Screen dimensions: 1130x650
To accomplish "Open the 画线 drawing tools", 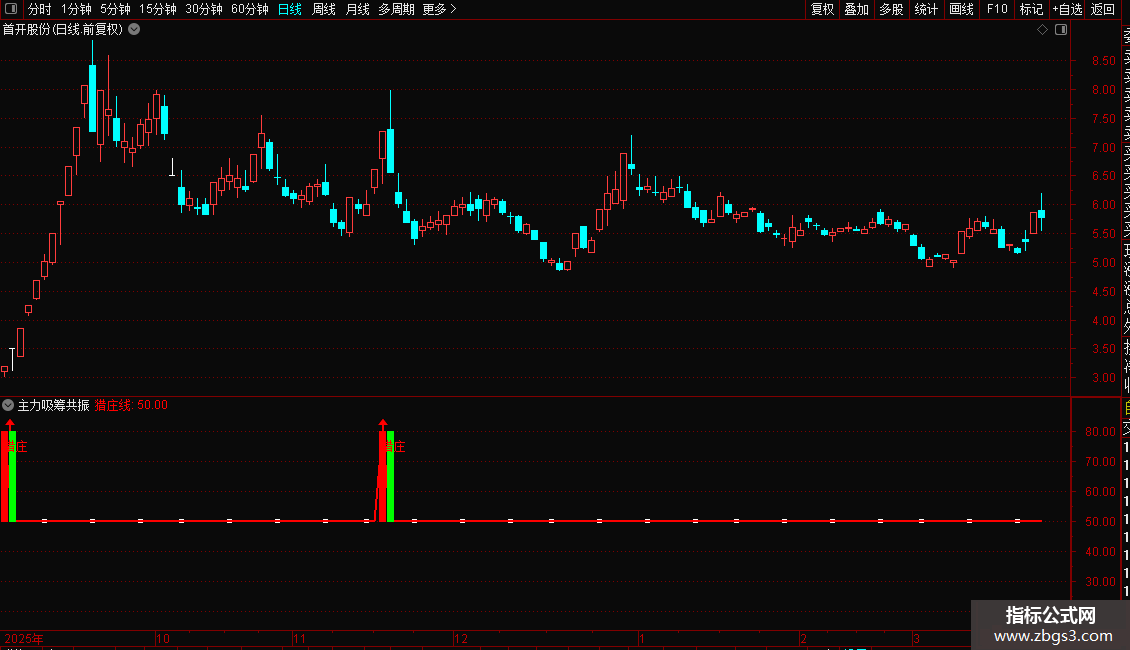I will [961, 9].
